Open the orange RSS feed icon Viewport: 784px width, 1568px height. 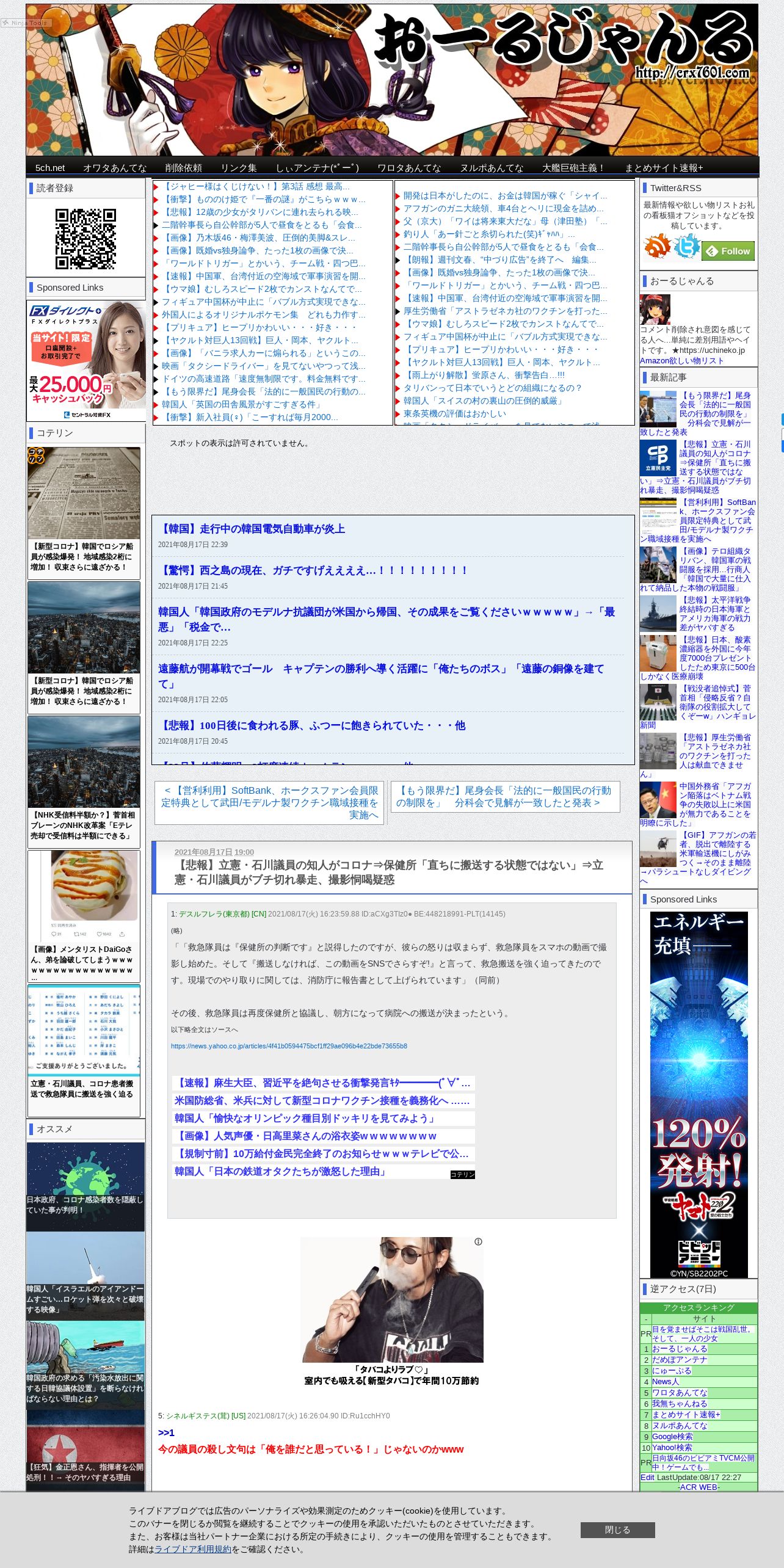click(x=657, y=246)
